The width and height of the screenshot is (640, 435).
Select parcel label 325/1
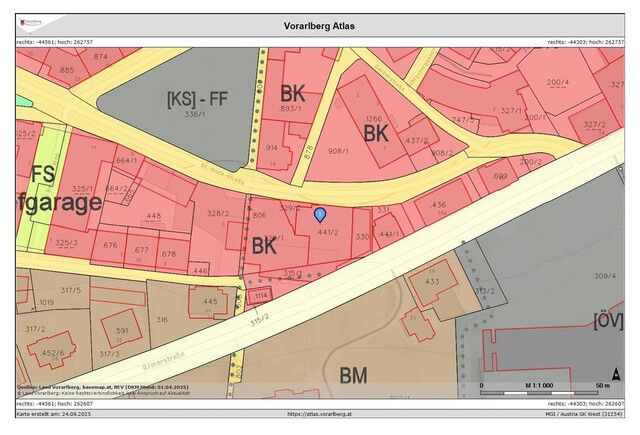(x=82, y=189)
